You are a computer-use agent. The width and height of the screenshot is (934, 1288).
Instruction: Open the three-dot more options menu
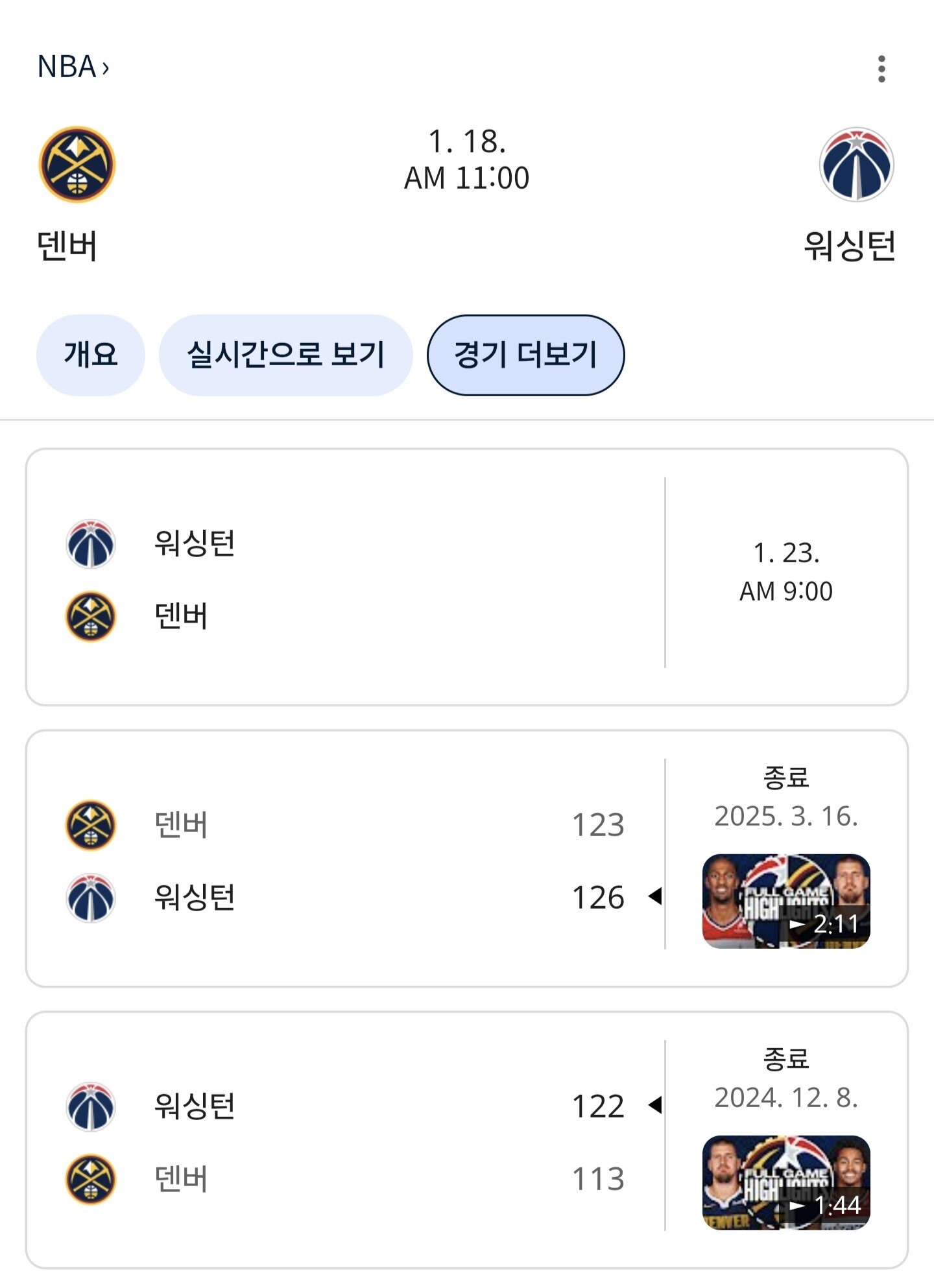pos(881,69)
